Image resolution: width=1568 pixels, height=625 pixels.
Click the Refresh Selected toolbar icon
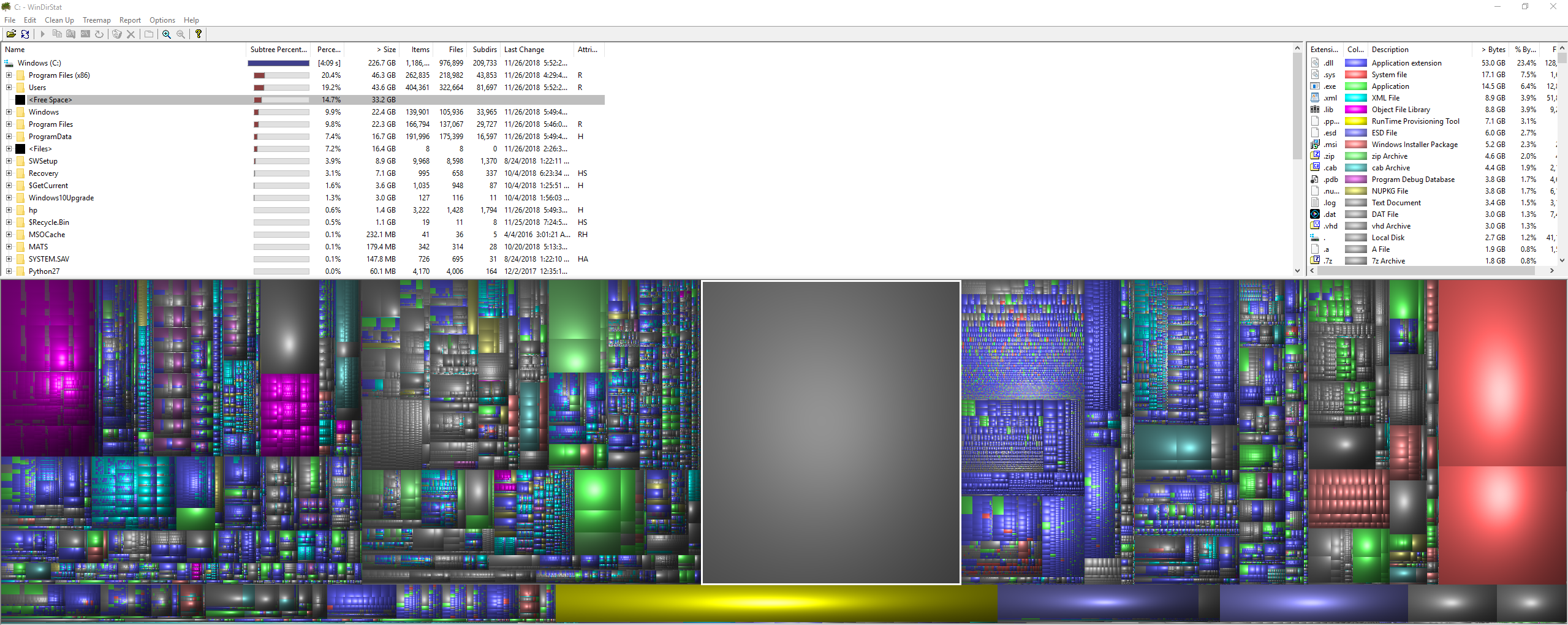tap(99, 34)
